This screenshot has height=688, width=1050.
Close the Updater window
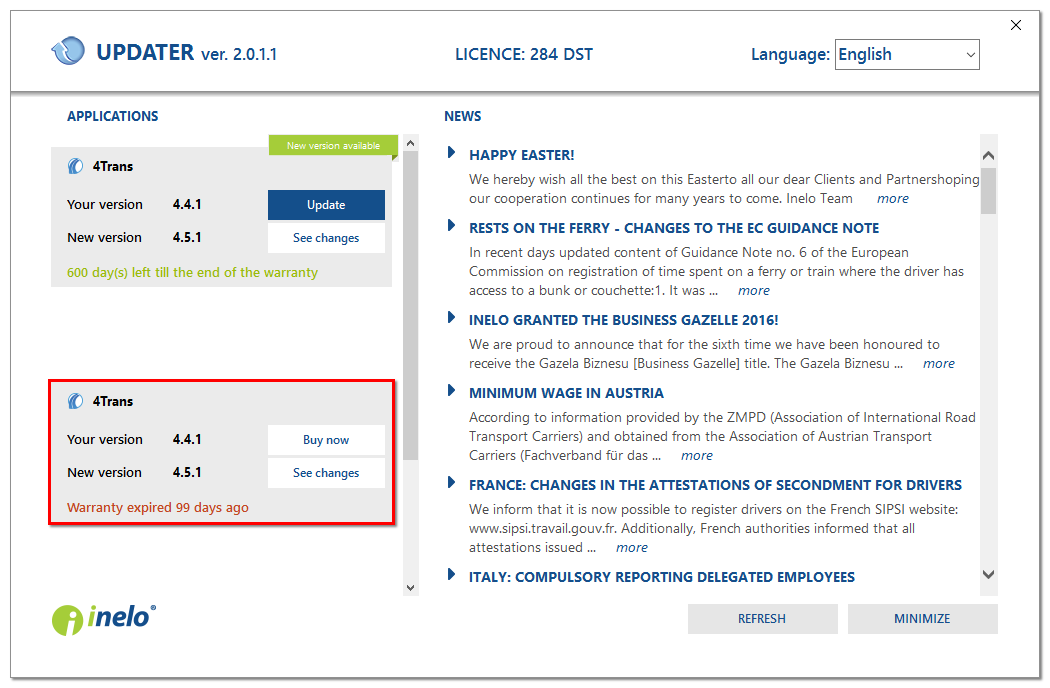coord(1016,25)
